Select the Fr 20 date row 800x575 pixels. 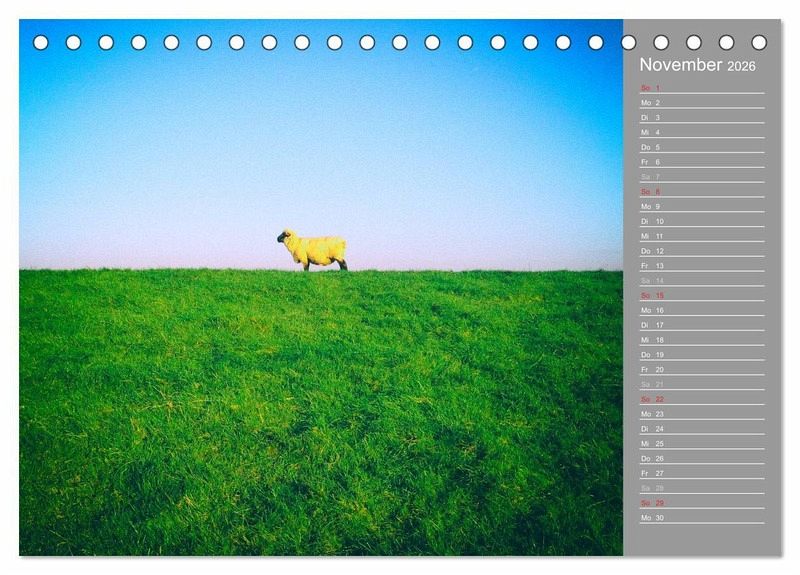701,370
